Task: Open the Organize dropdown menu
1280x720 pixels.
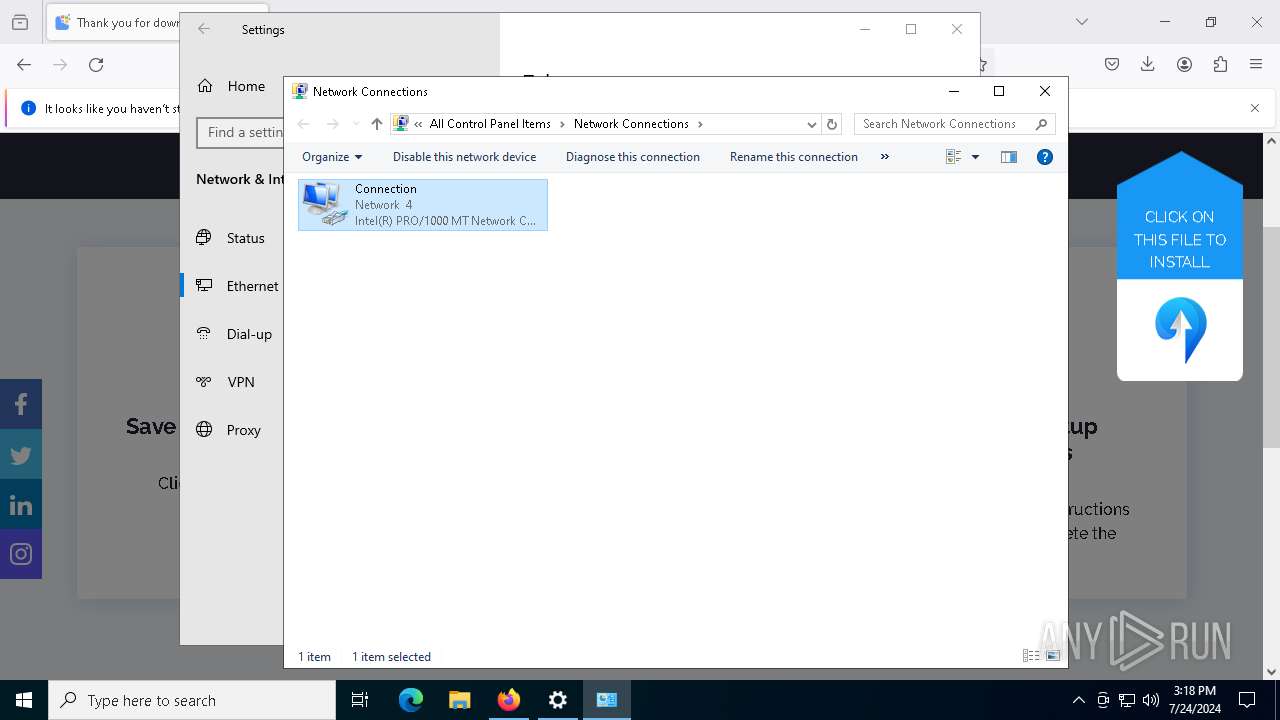Action: (332, 157)
